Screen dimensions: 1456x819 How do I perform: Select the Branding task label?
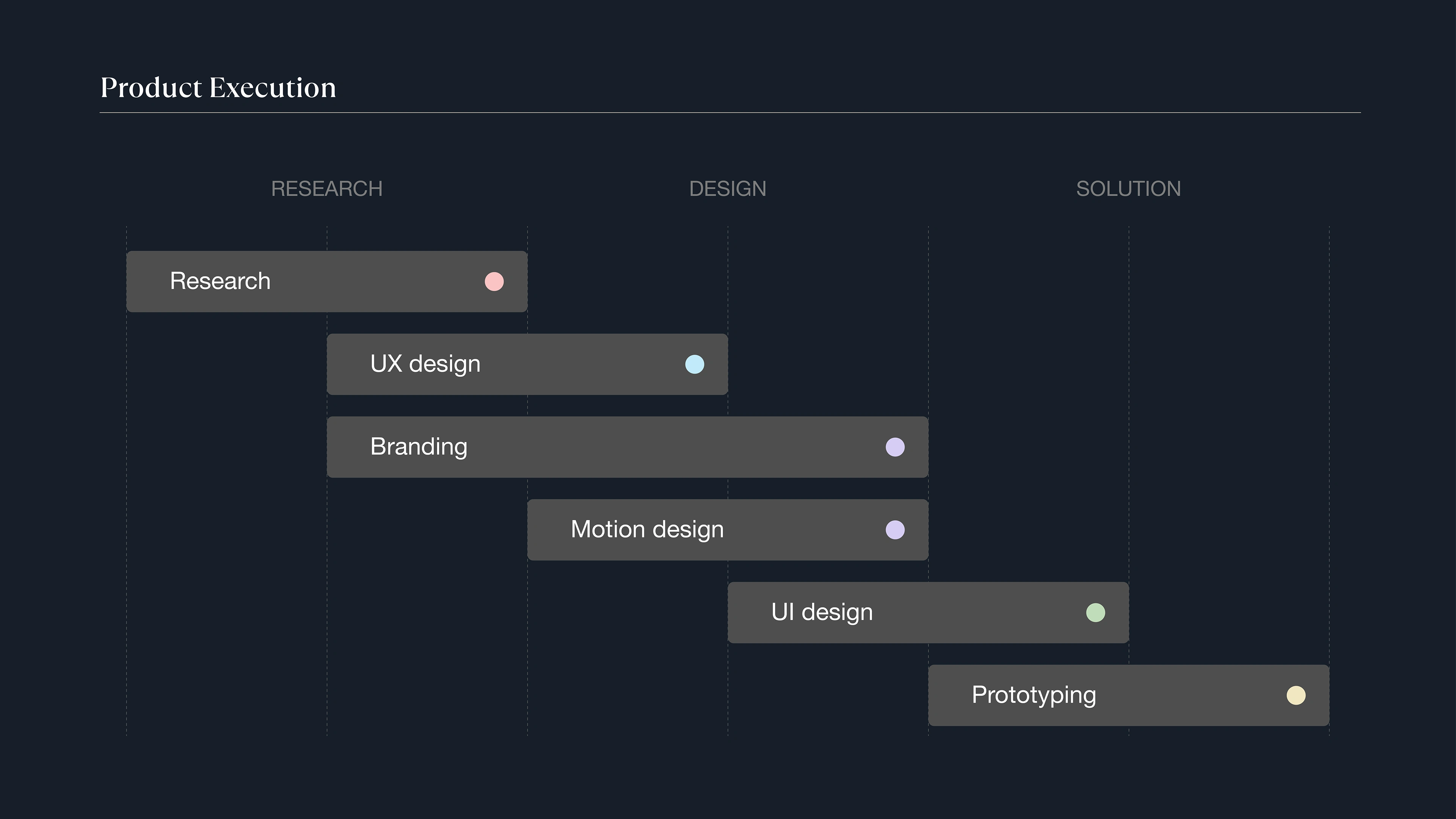(x=418, y=447)
